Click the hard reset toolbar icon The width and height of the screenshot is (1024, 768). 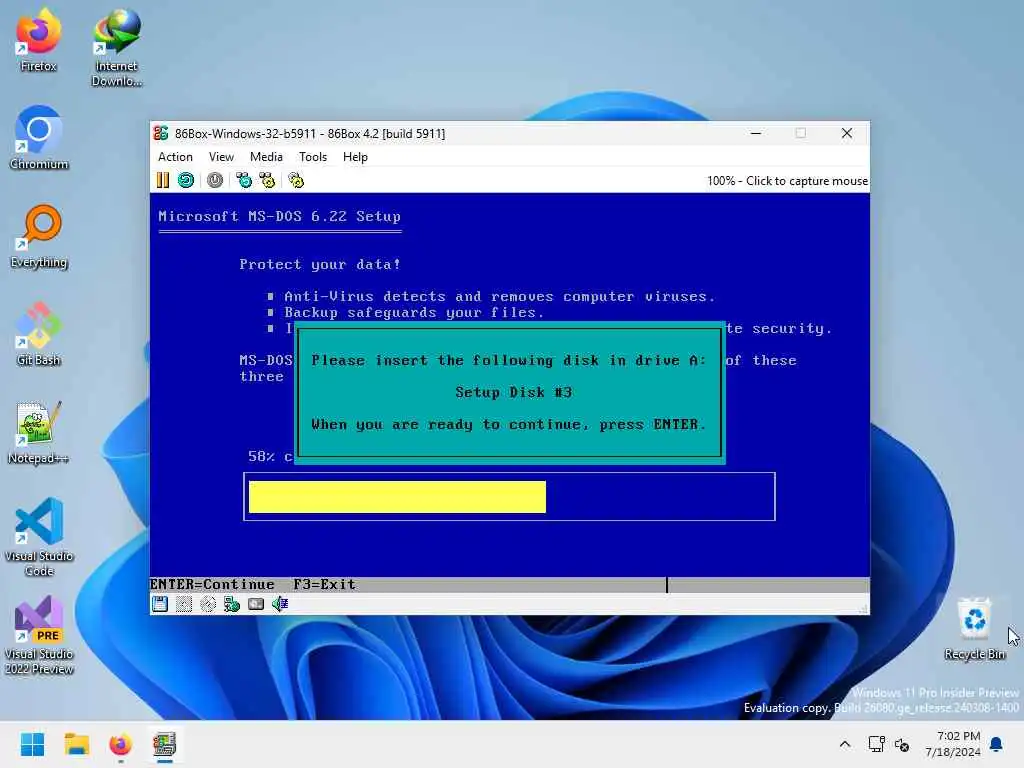point(186,180)
